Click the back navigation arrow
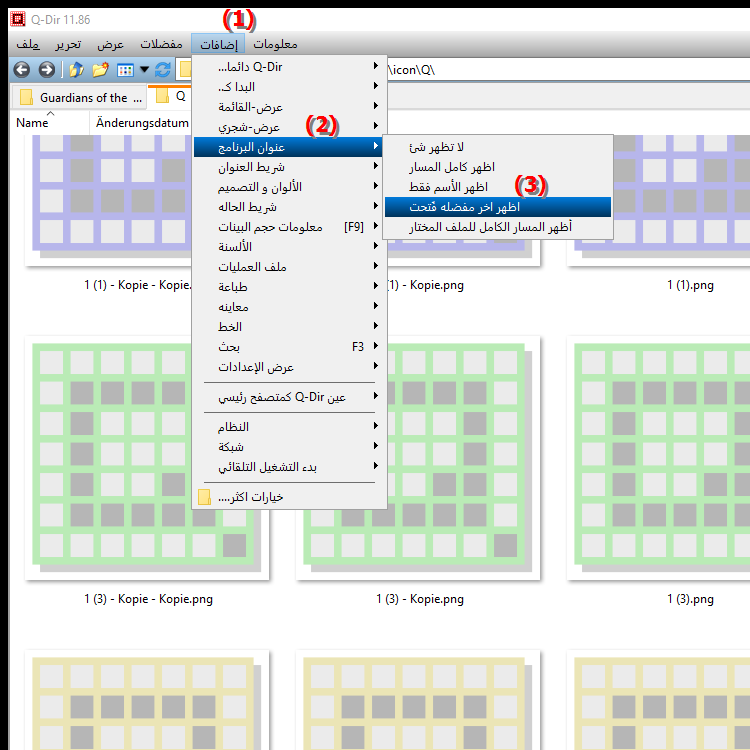The height and width of the screenshot is (750, 750). pos(22,70)
